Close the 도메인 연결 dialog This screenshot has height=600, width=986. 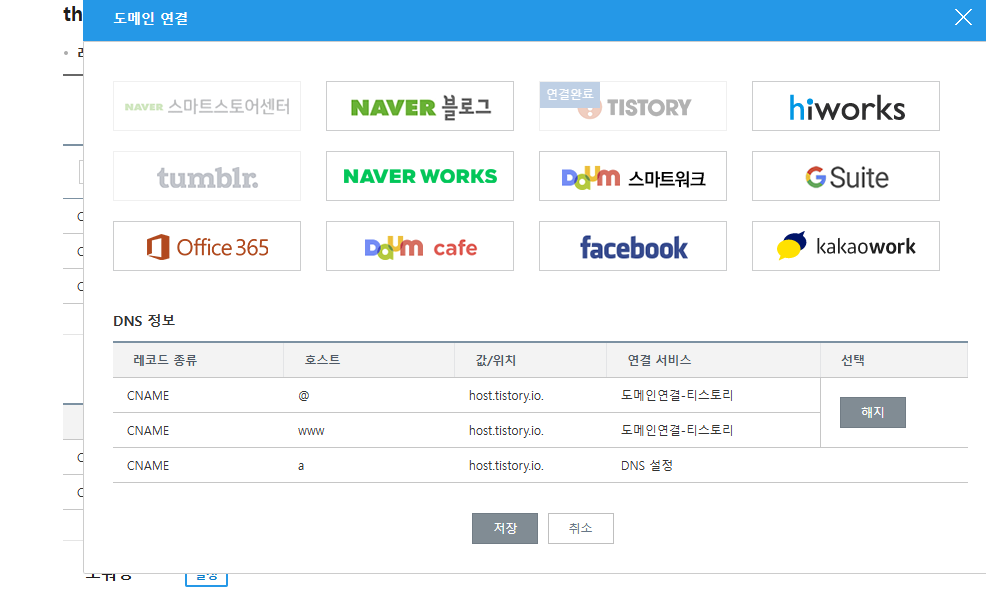963,17
